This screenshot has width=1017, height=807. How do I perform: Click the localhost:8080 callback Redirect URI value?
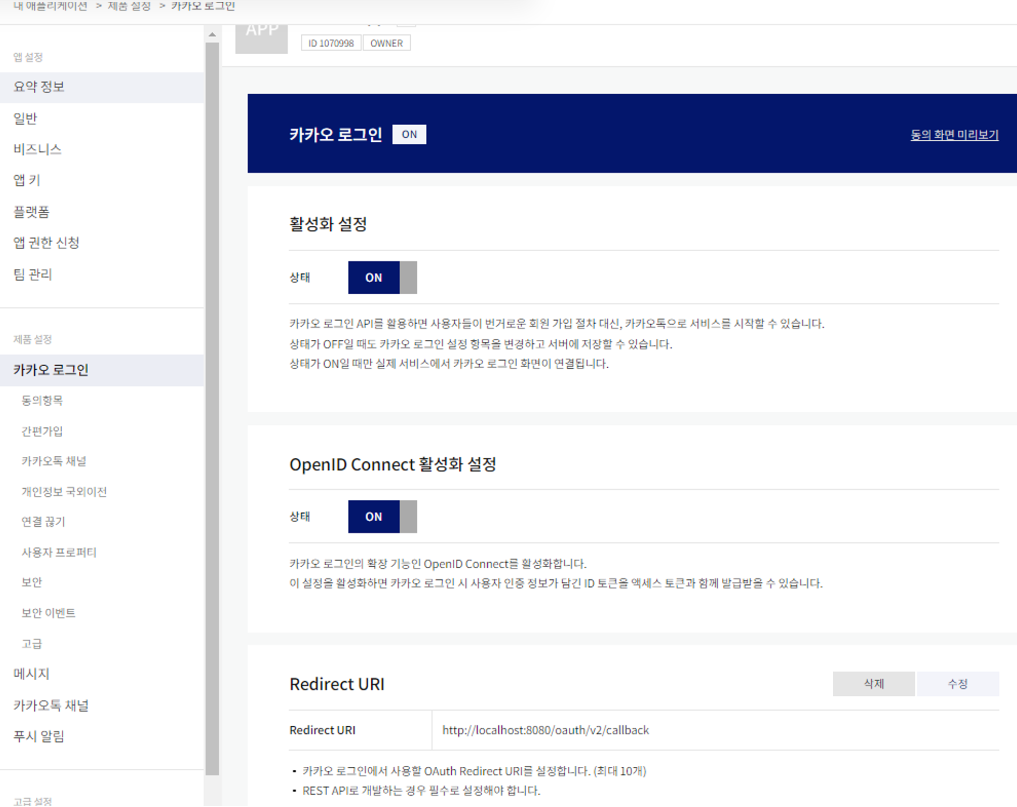[545, 730]
